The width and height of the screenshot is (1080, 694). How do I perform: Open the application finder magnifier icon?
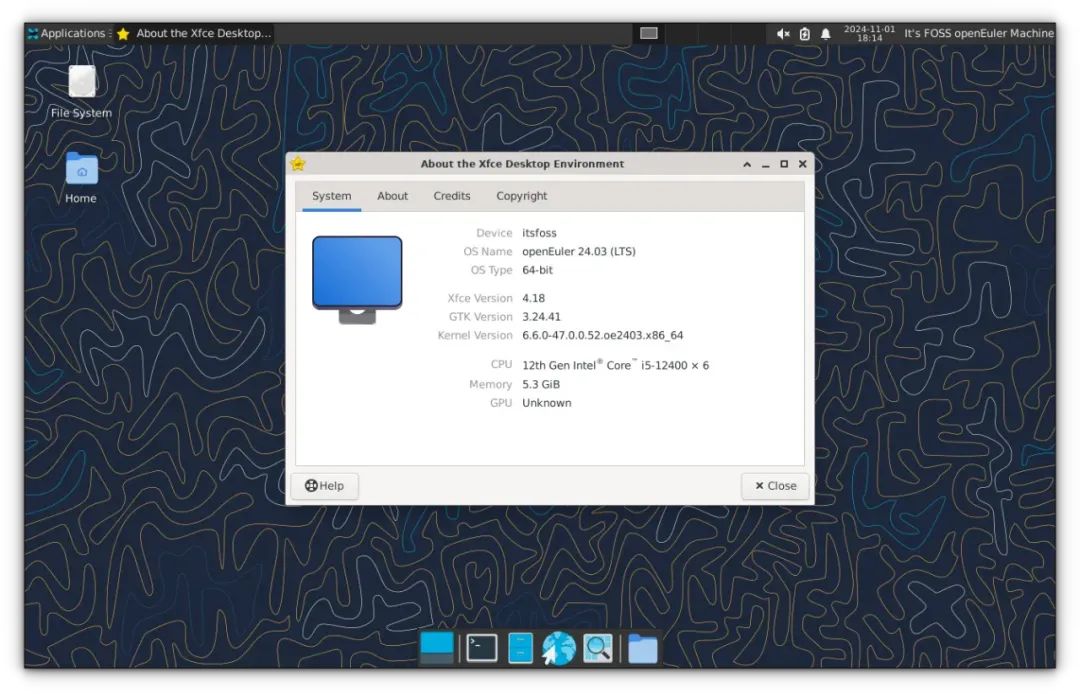pyautogui.click(x=597, y=648)
